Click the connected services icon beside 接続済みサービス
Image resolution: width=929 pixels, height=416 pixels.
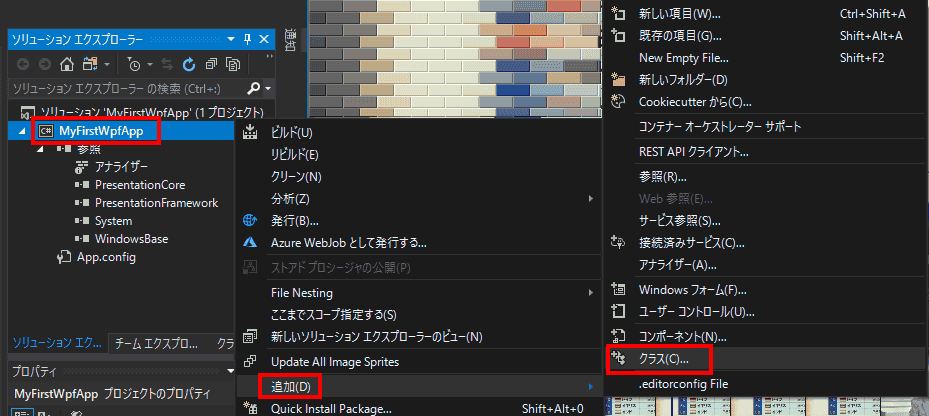pos(619,242)
